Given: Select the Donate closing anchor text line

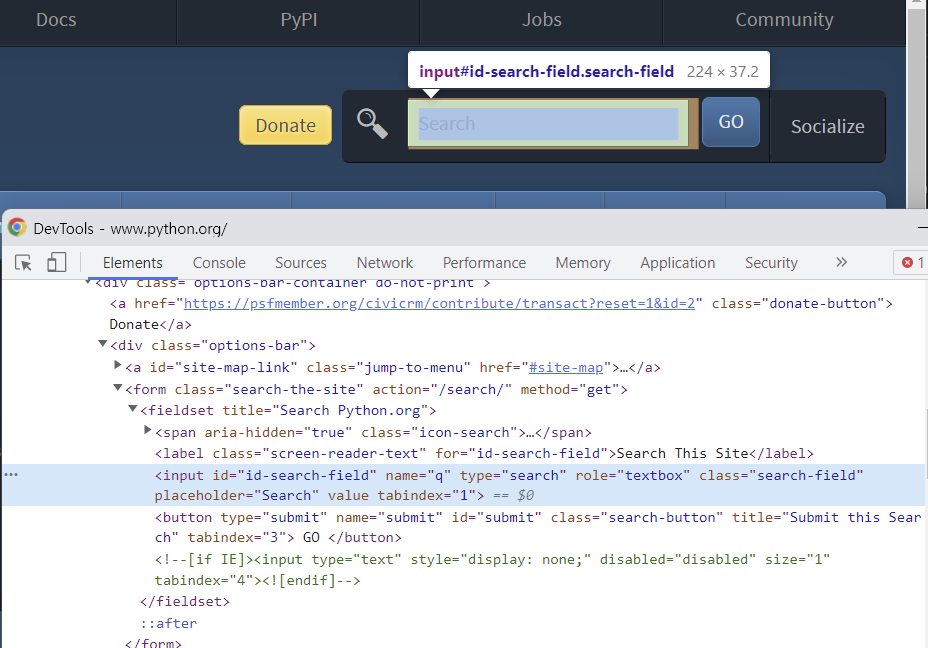Looking at the screenshot, I should coord(150,324).
